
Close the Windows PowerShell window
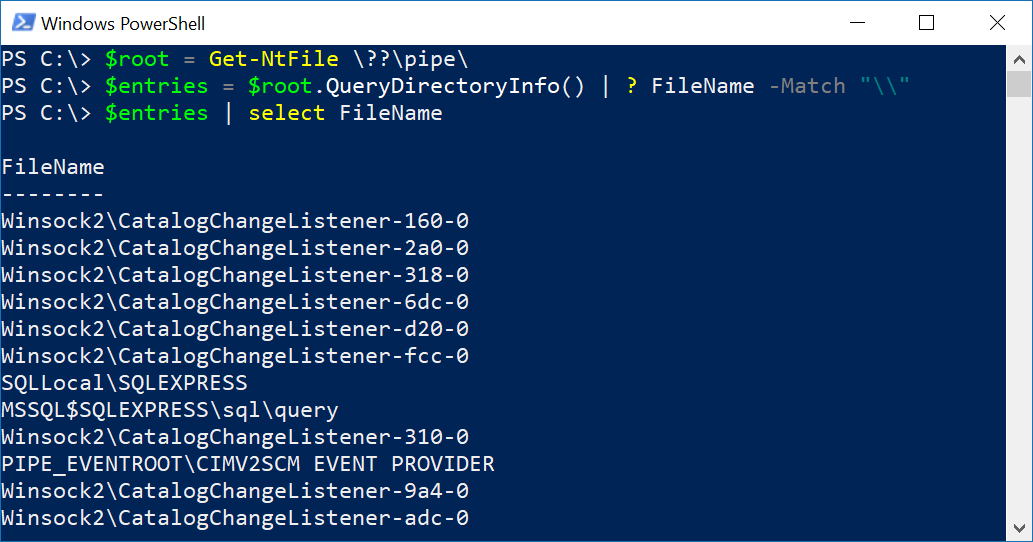pos(997,23)
